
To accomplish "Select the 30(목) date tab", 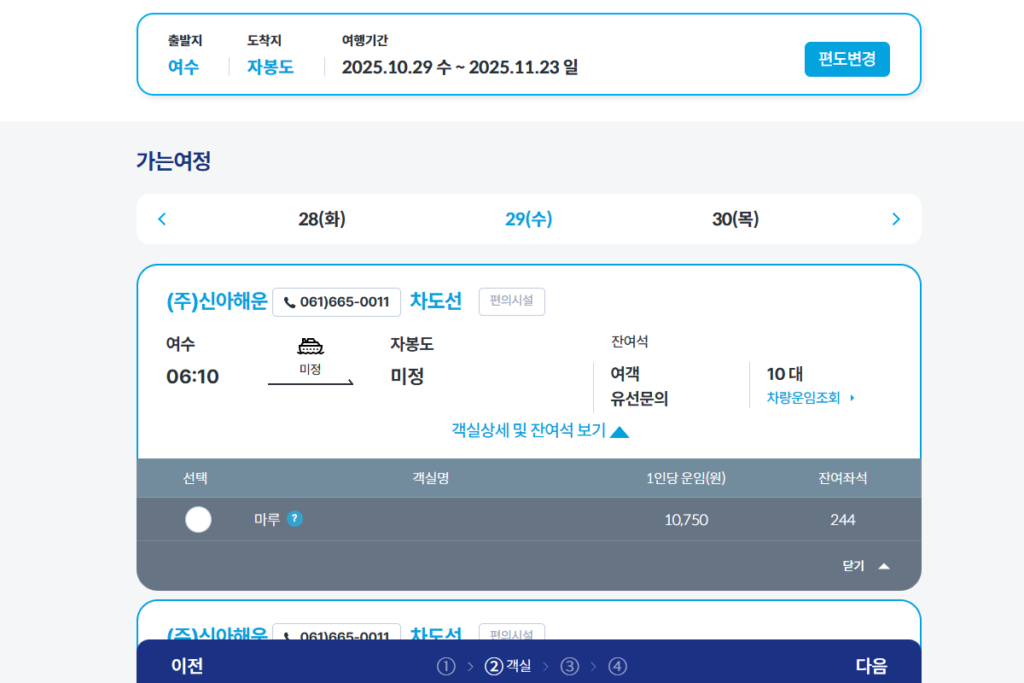I will (735, 219).
